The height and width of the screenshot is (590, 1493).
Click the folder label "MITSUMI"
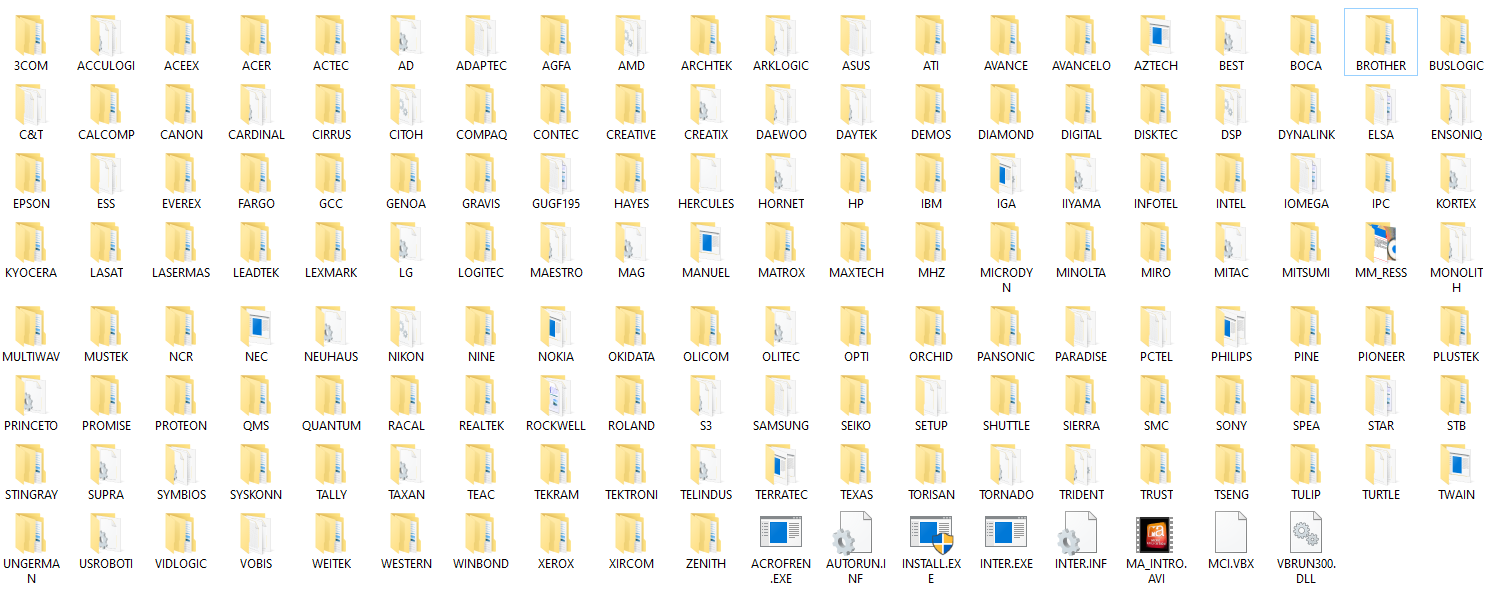1306,273
